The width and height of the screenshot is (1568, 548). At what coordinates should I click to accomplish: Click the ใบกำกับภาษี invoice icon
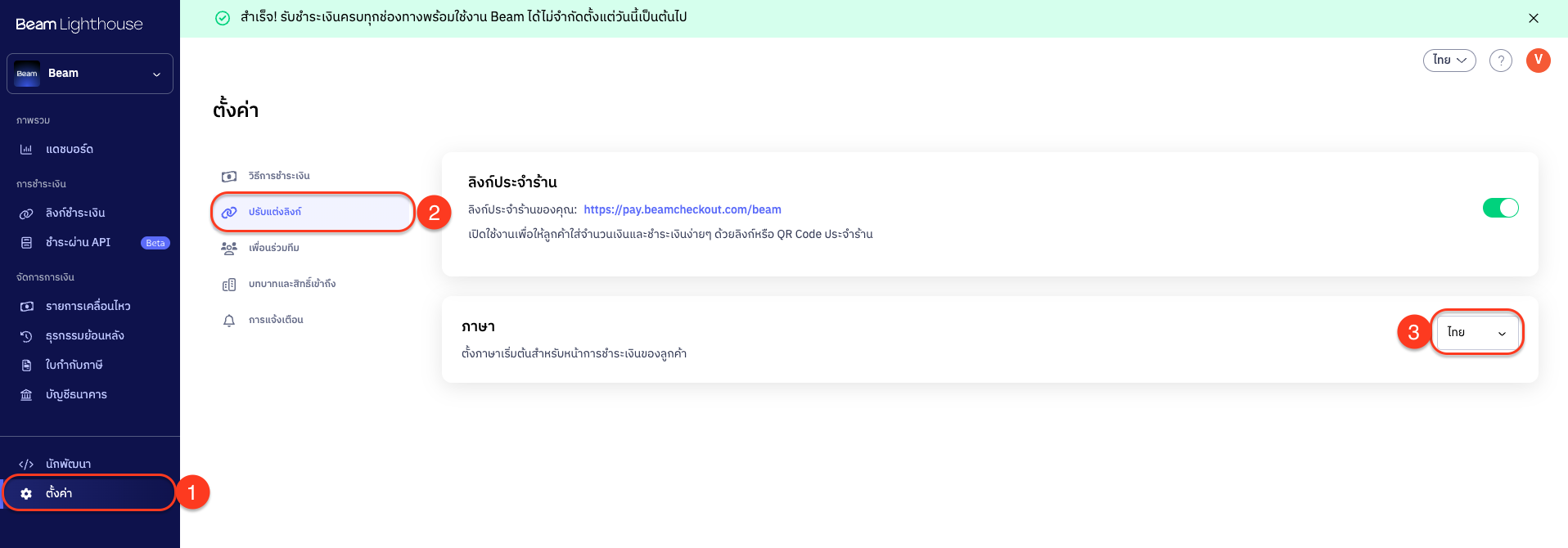click(x=26, y=366)
